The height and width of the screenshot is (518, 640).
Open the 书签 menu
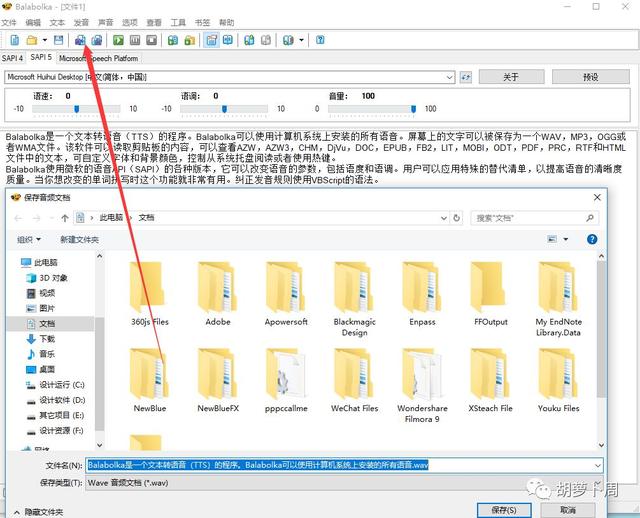pyautogui.click(x=202, y=22)
